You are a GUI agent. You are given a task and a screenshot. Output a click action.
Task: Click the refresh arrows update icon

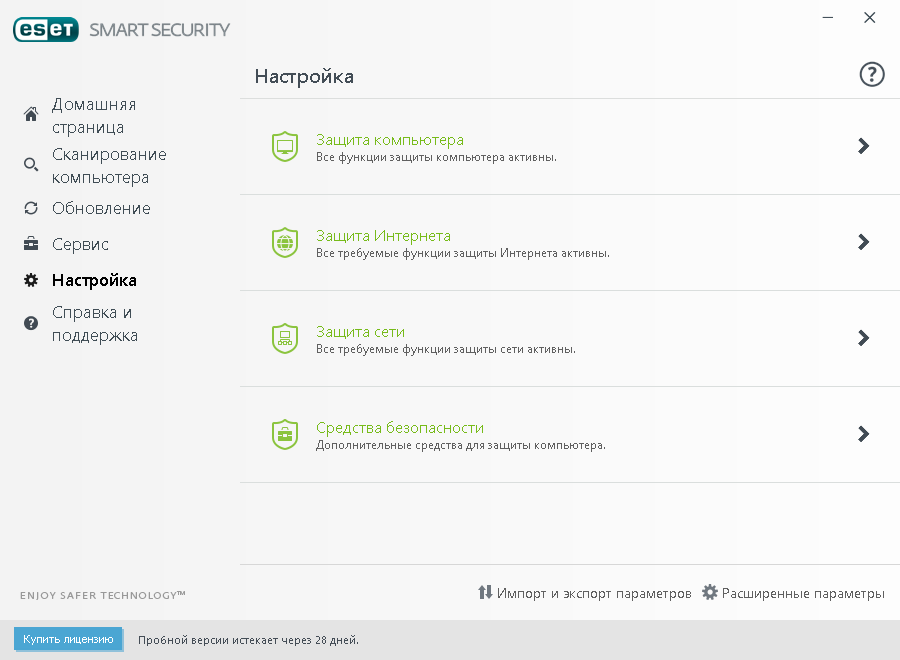(31, 208)
